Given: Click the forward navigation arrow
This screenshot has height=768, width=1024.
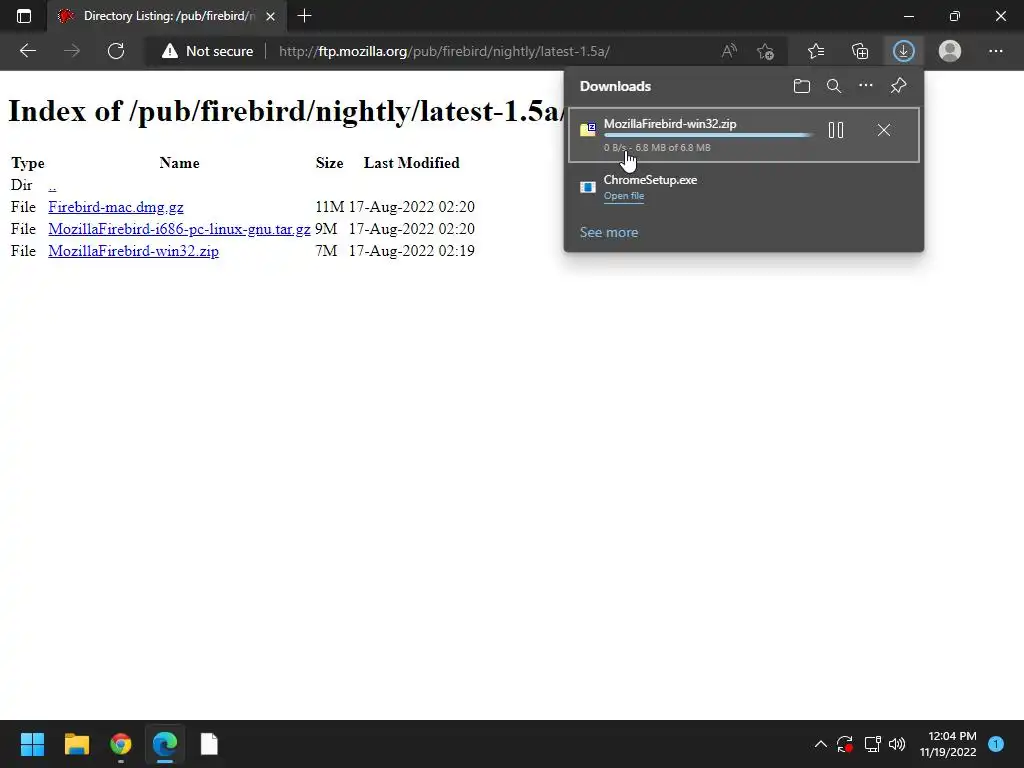Looking at the screenshot, I should pos(72,51).
